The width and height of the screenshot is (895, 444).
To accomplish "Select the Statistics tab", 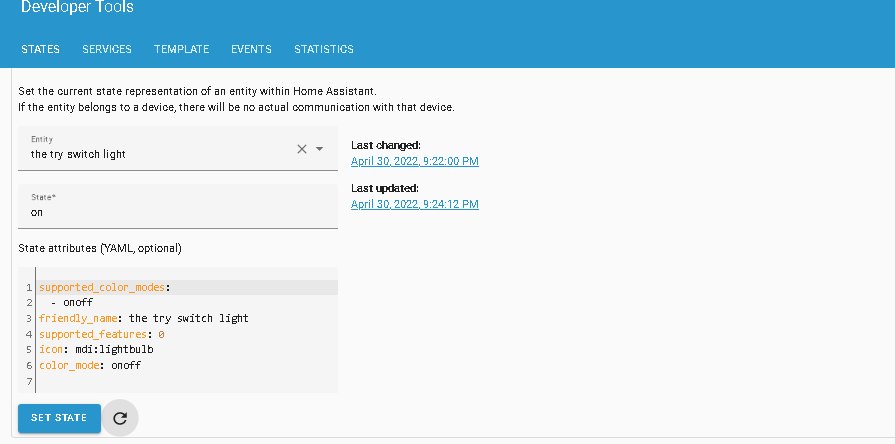I will coord(323,49).
